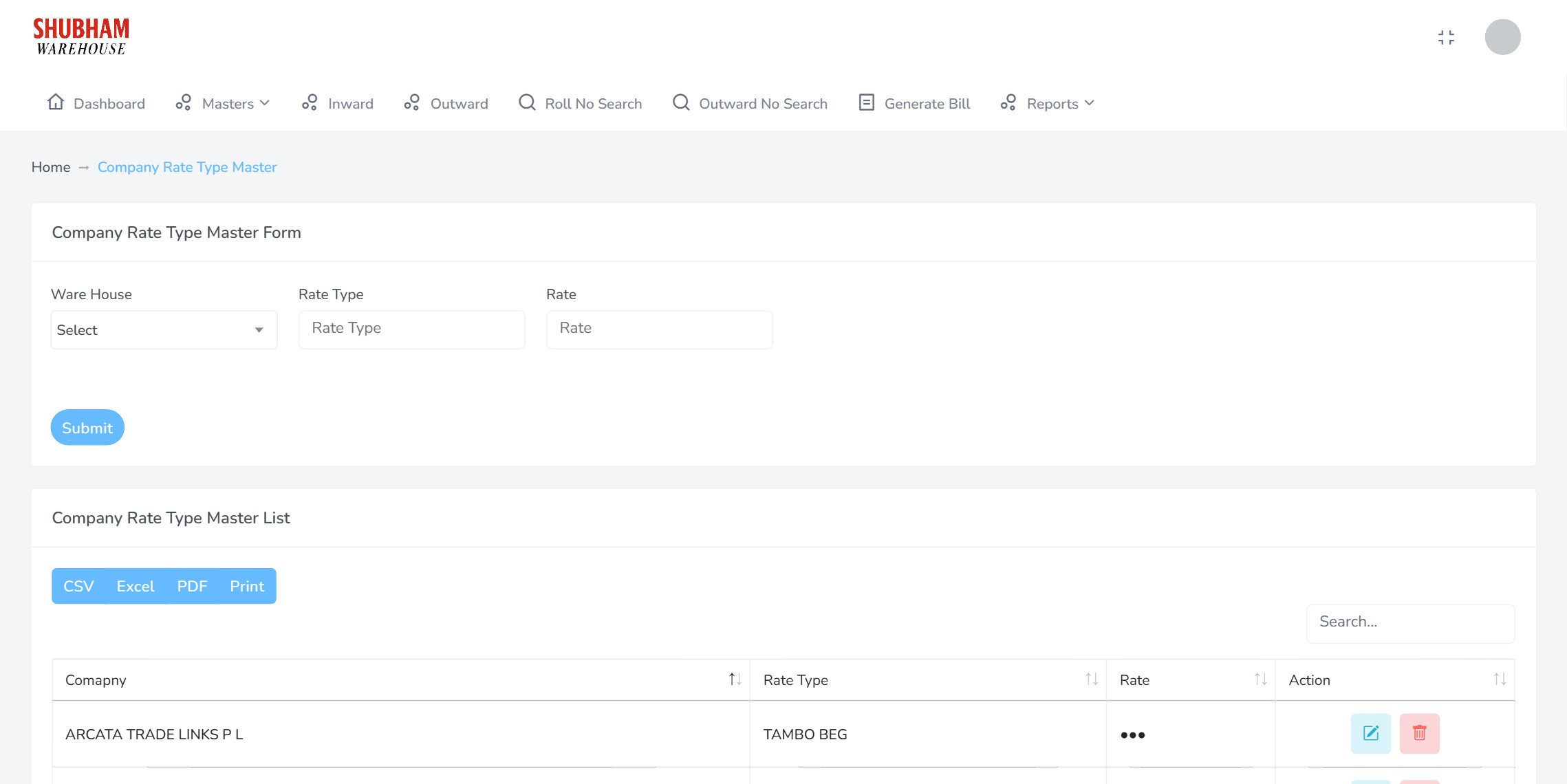Viewport: 1567px width, 784px height.
Task: Edit the ARCATA TRADE LINKS P L row
Action: tap(1370, 734)
